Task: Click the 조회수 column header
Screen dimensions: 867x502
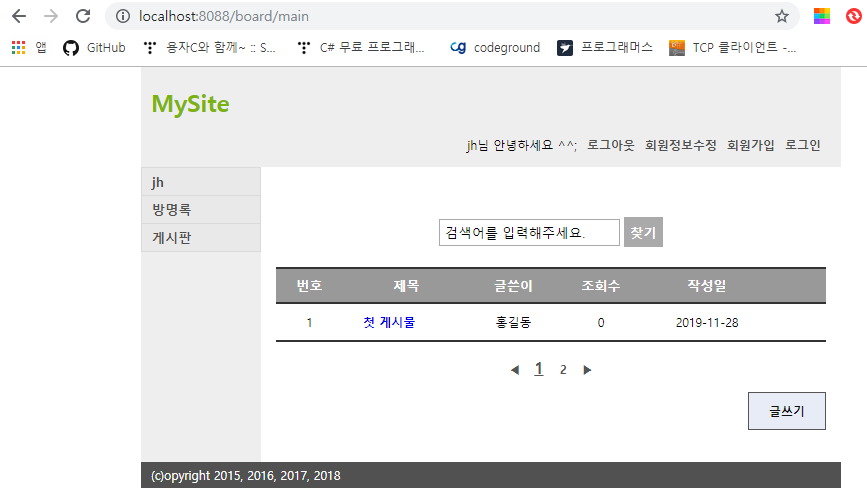Action: (x=600, y=285)
